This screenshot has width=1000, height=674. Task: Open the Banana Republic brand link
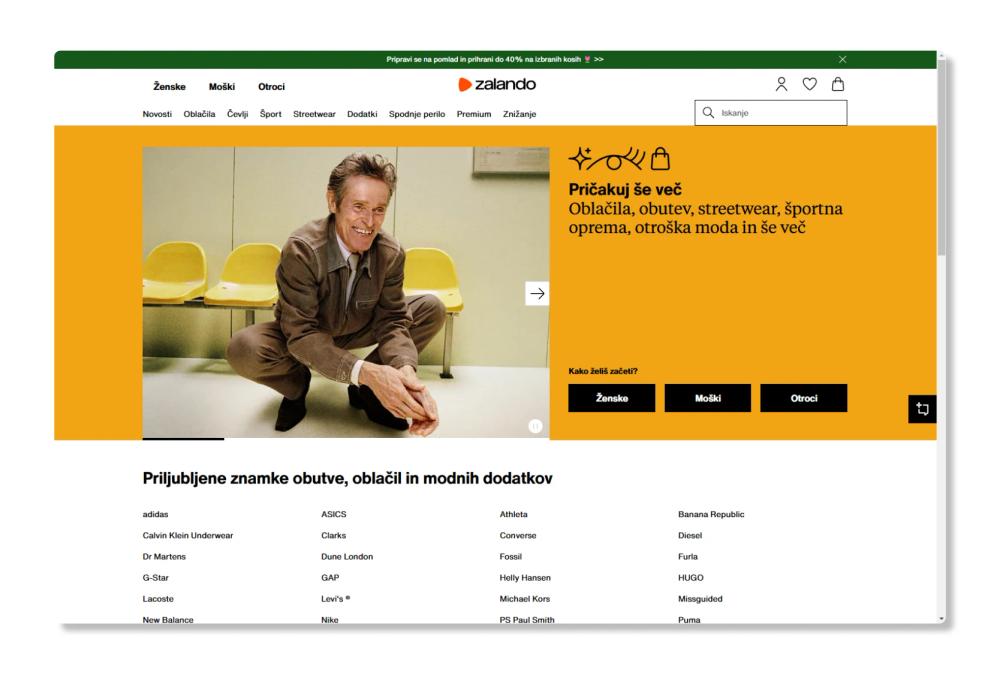click(711, 514)
